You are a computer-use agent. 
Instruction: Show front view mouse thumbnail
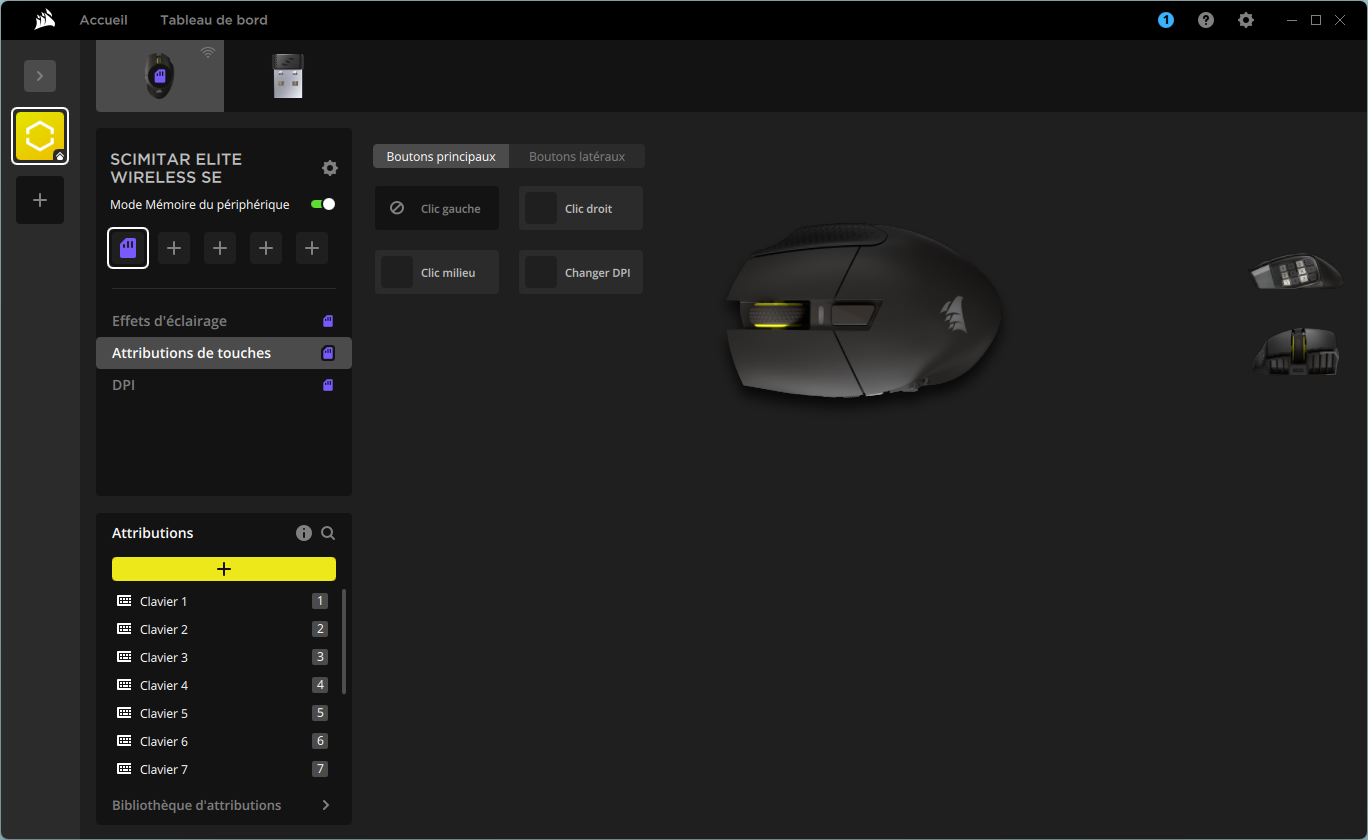[1296, 353]
